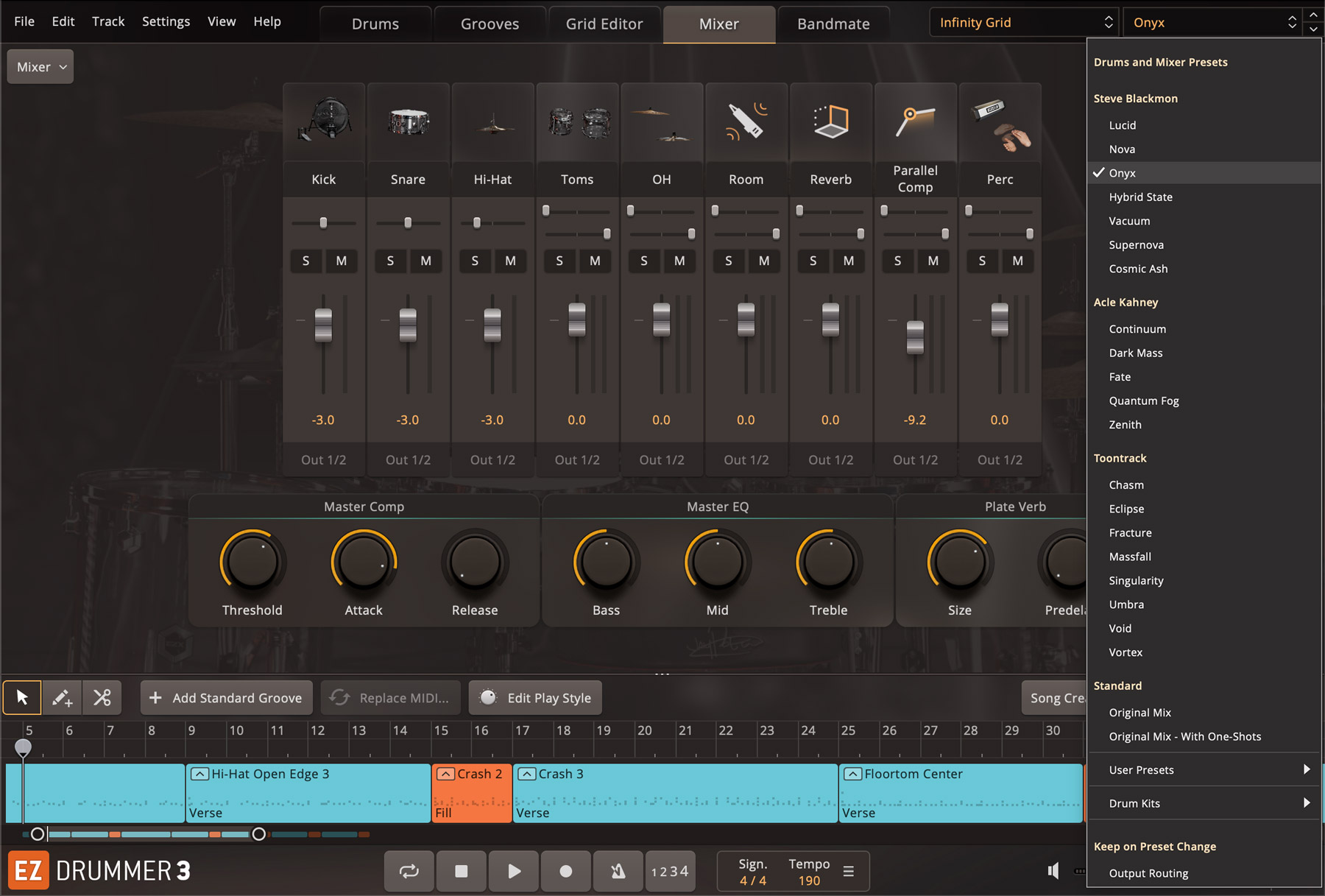The width and height of the screenshot is (1325, 896).
Task: Select the pencil draw tool
Action: (x=62, y=697)
